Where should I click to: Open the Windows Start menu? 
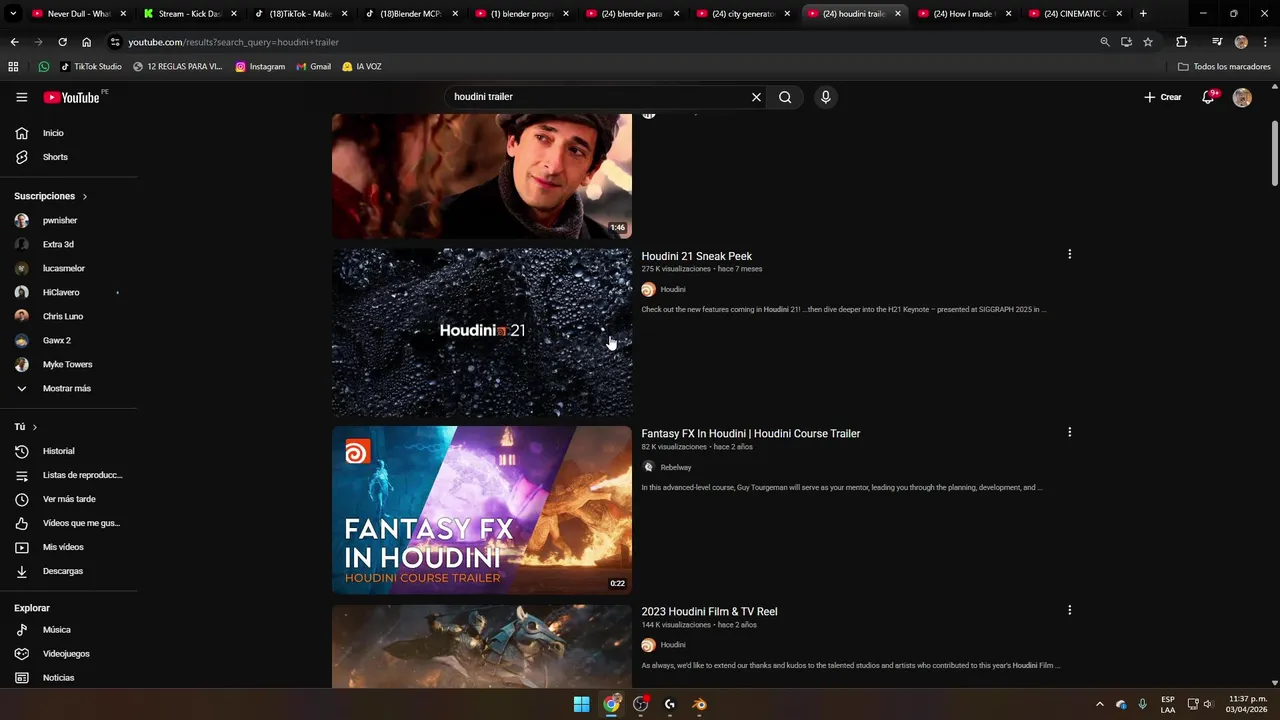click(581, 704)
